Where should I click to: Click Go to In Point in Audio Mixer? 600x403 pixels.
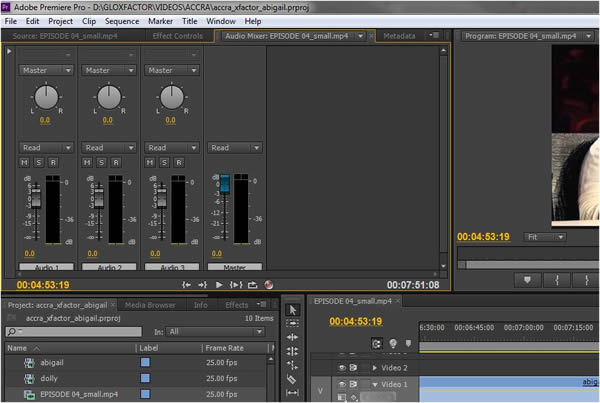(x=186, y=285)
